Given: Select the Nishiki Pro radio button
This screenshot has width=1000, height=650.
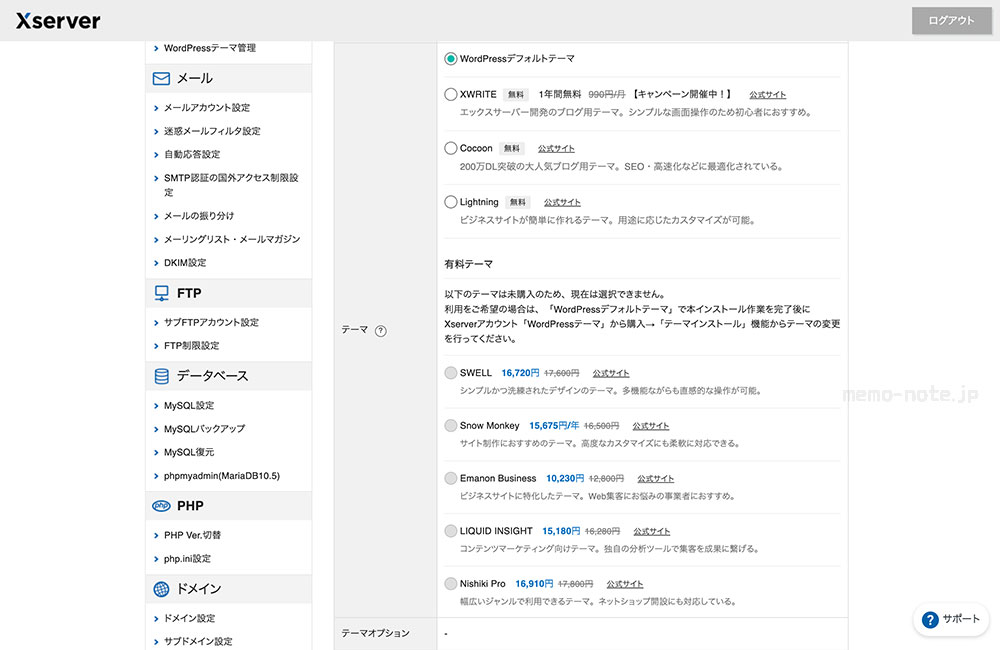Looking at the screenshot, I should pyautogui.click(x=450, y=584).
